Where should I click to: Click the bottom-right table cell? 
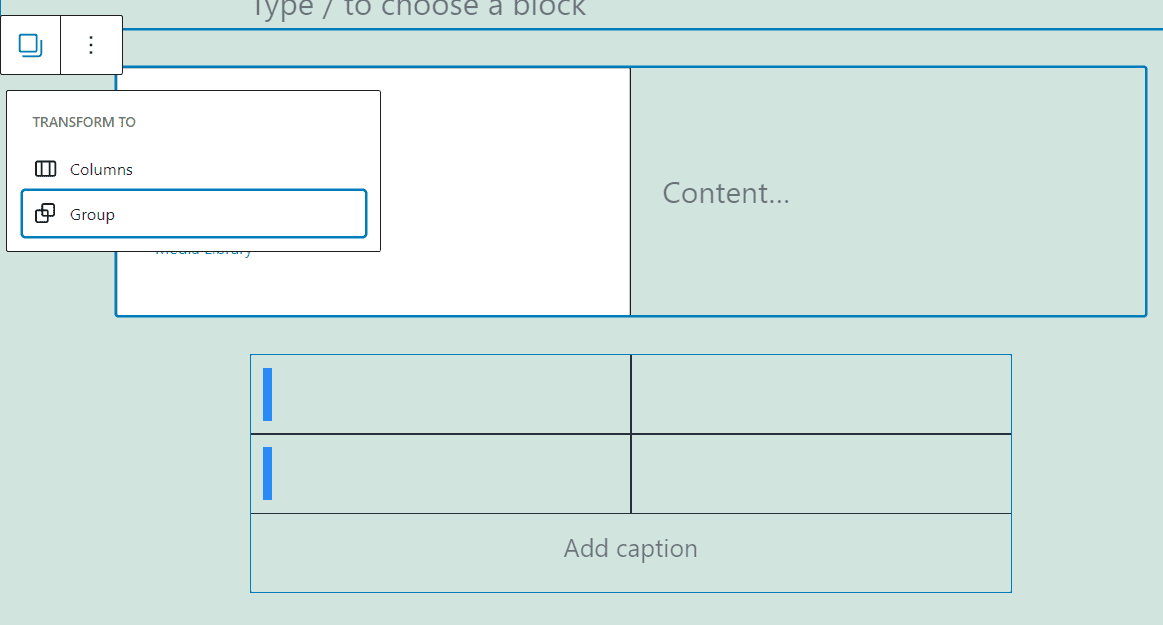click(x=820, y=473)
